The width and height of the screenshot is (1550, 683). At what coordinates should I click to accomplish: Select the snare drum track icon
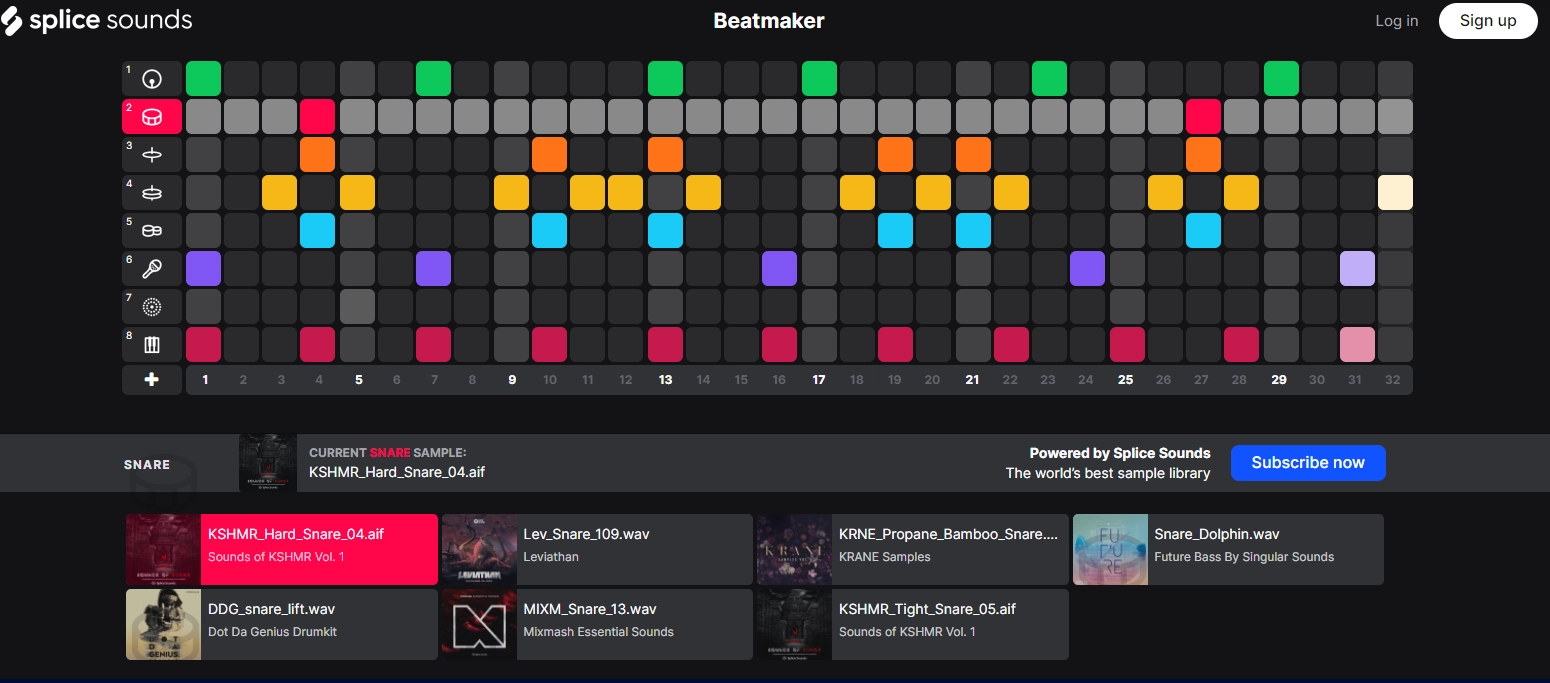tap(152, 116)
